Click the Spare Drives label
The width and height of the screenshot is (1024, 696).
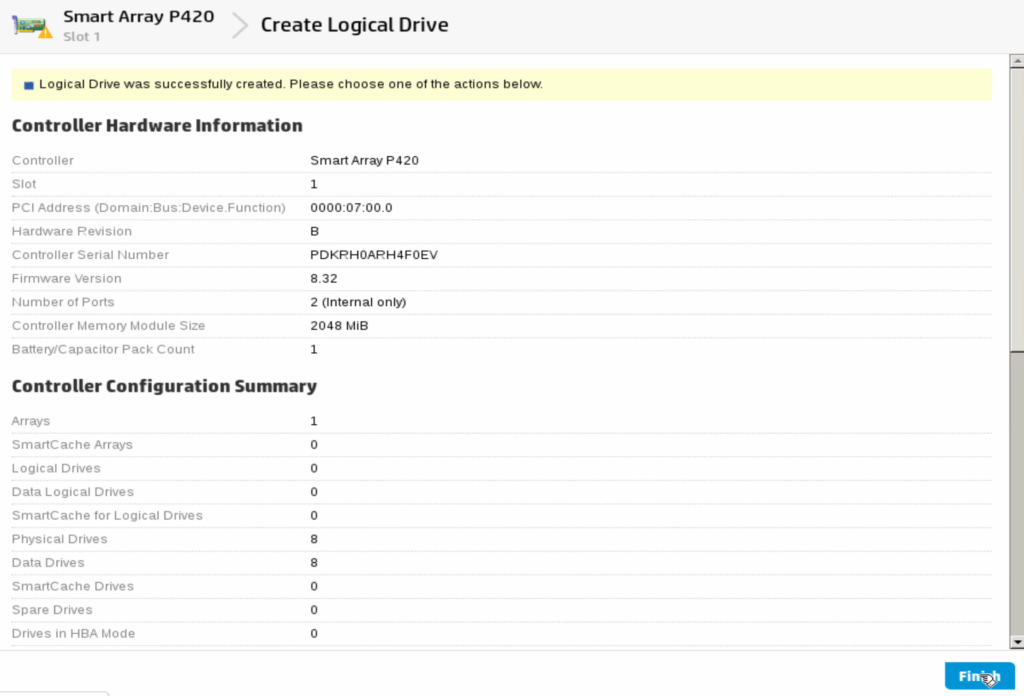point(52,610)
